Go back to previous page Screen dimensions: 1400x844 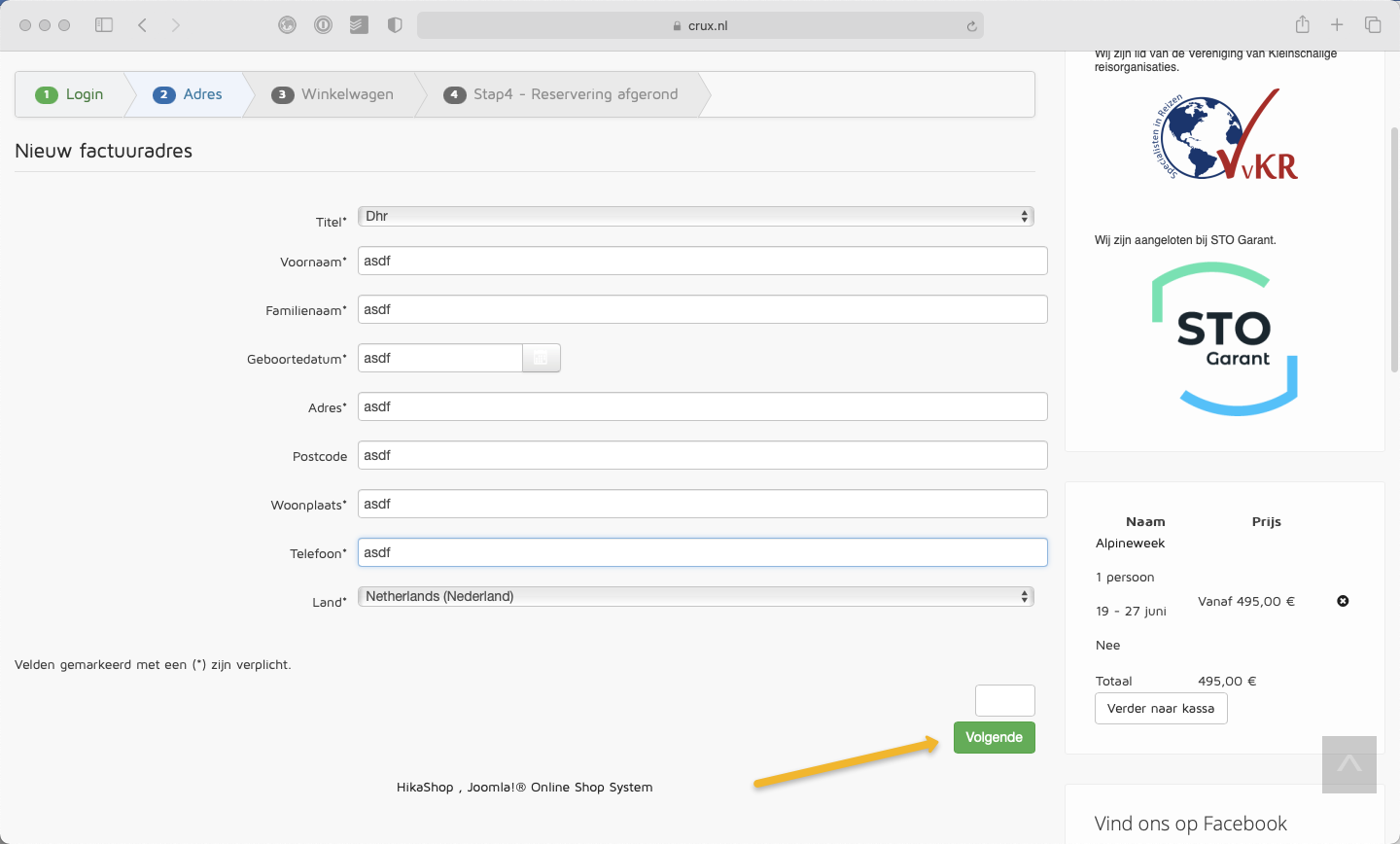[143, 25]
